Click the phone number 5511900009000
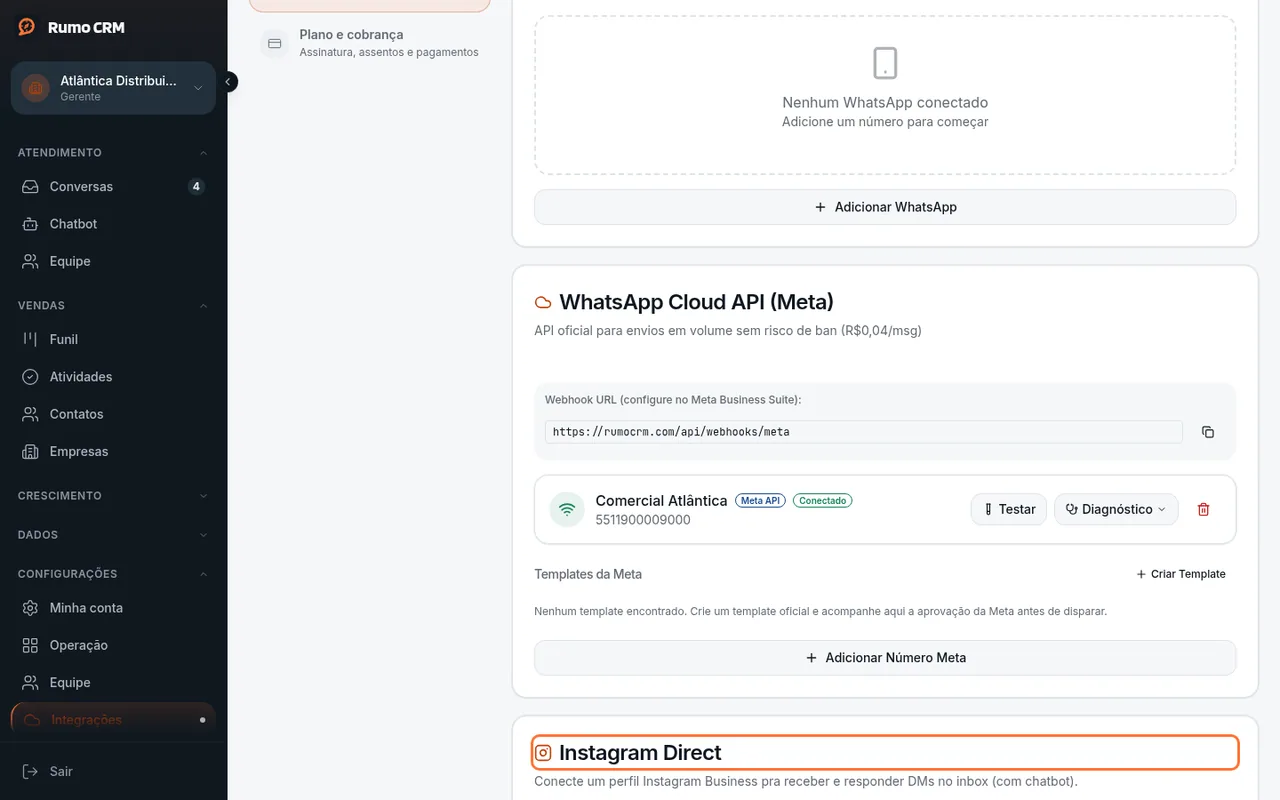The width and height of the screenshot is (1280, 800). pyautogui.click(x=643, y=520)
